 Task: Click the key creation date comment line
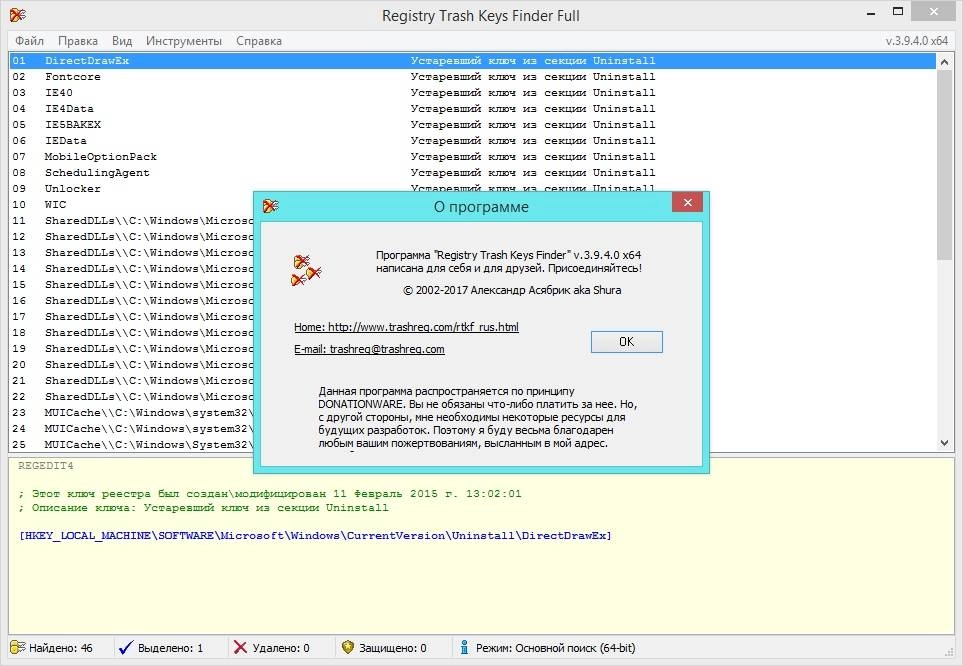click(270, 493)
